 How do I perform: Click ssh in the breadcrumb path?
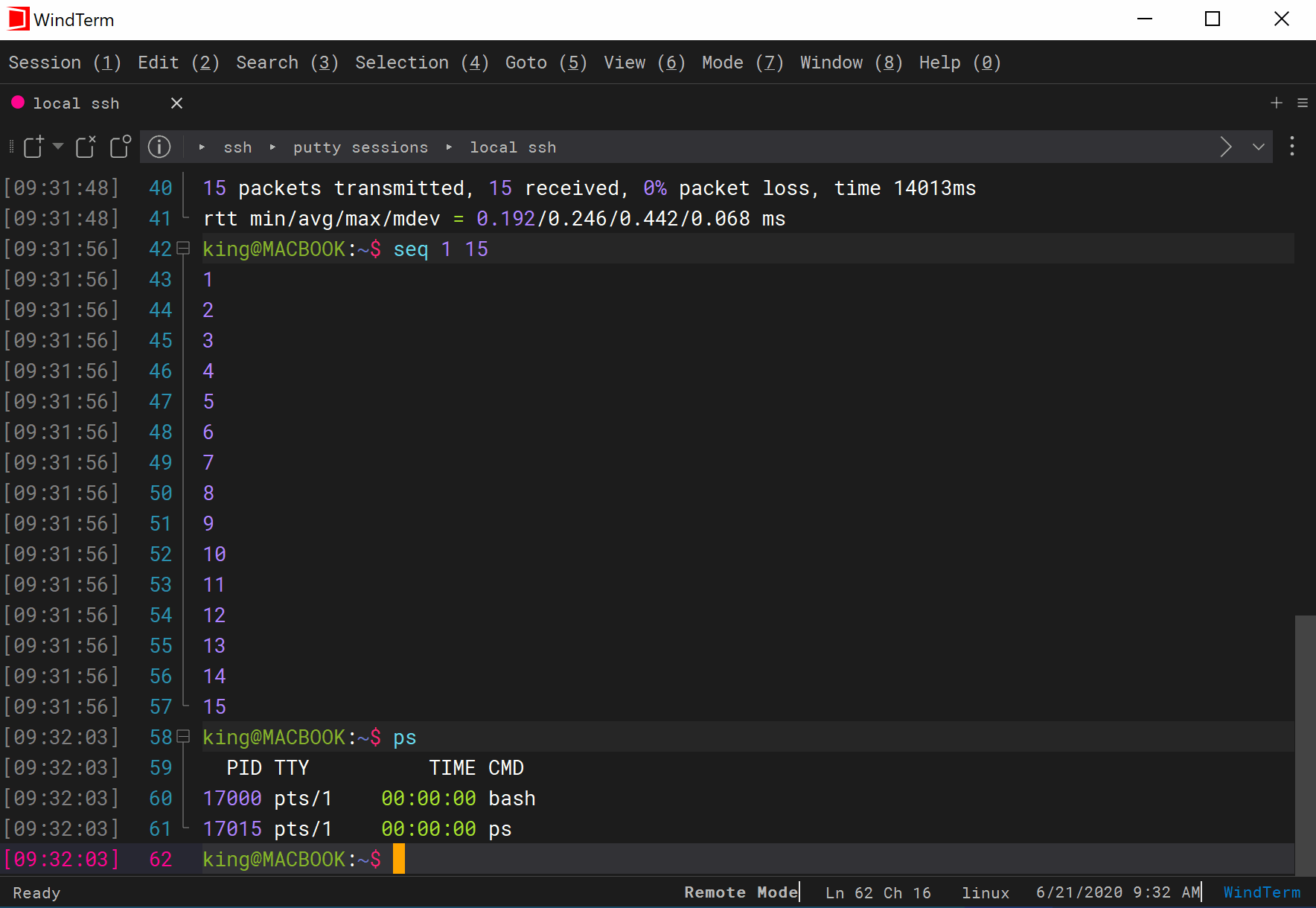click(x=237, y=147)
